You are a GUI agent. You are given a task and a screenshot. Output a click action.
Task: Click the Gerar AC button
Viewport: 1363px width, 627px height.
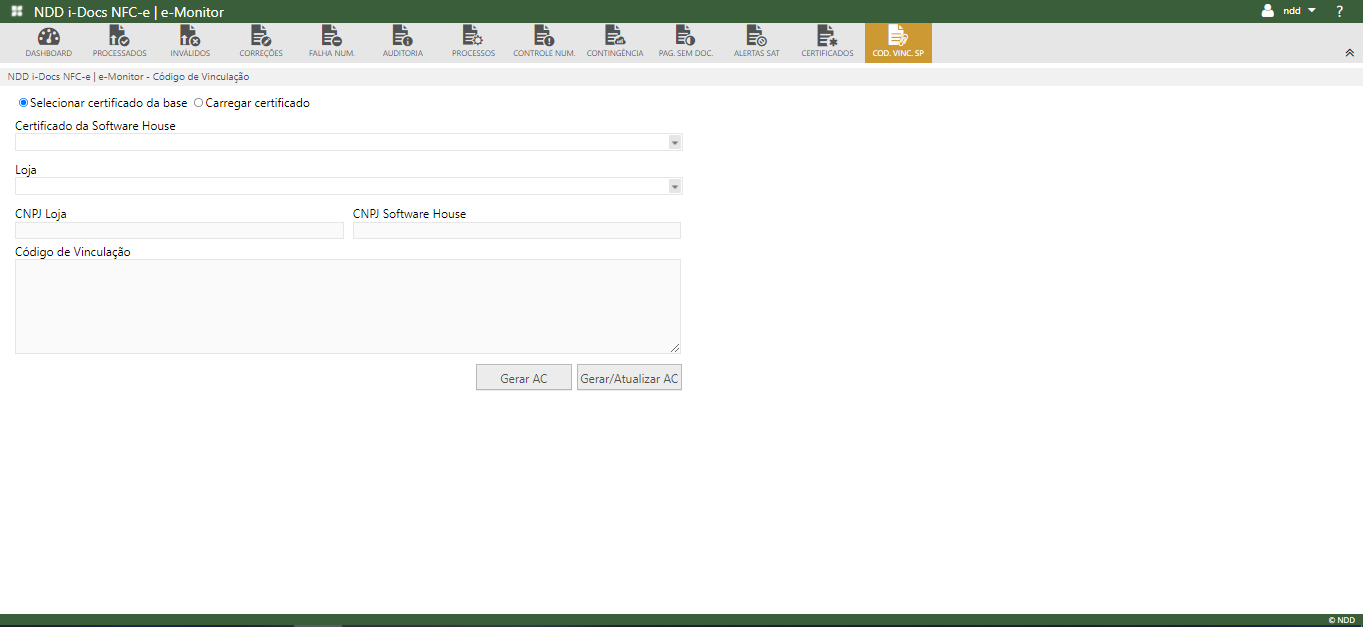pyautogui.click(x=524, y=377)
